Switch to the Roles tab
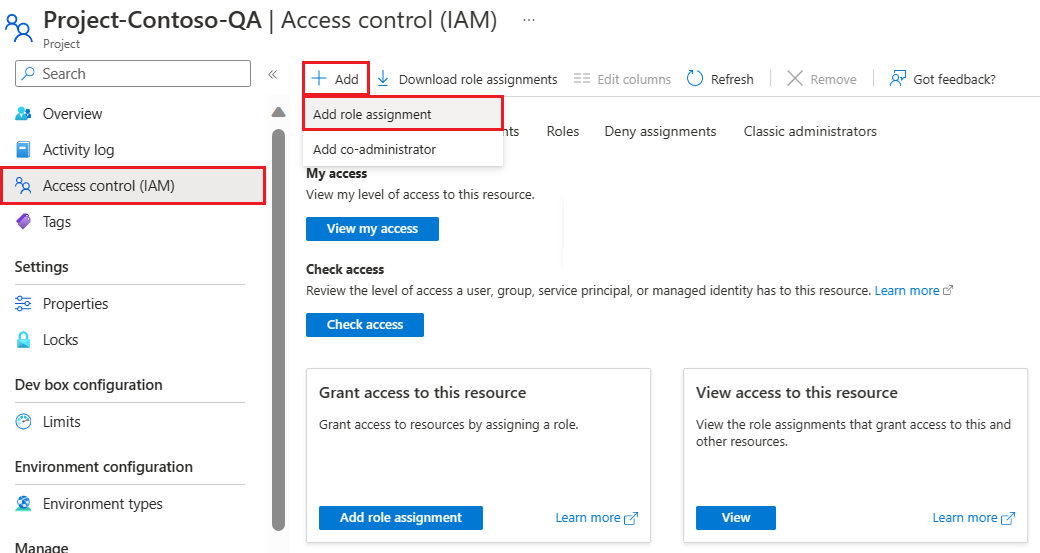1040x553 pixels. [562, 131]
